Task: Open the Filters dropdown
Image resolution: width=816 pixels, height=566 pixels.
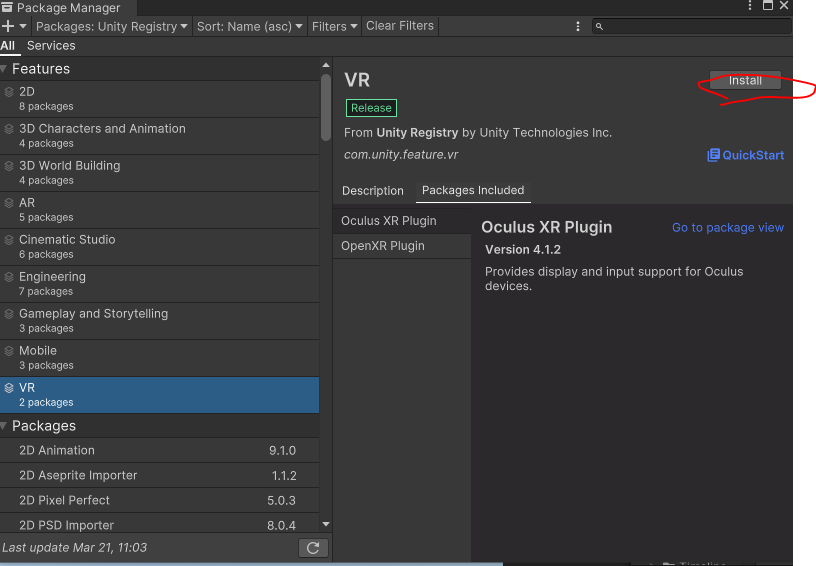Action: (x=334, y=26)
